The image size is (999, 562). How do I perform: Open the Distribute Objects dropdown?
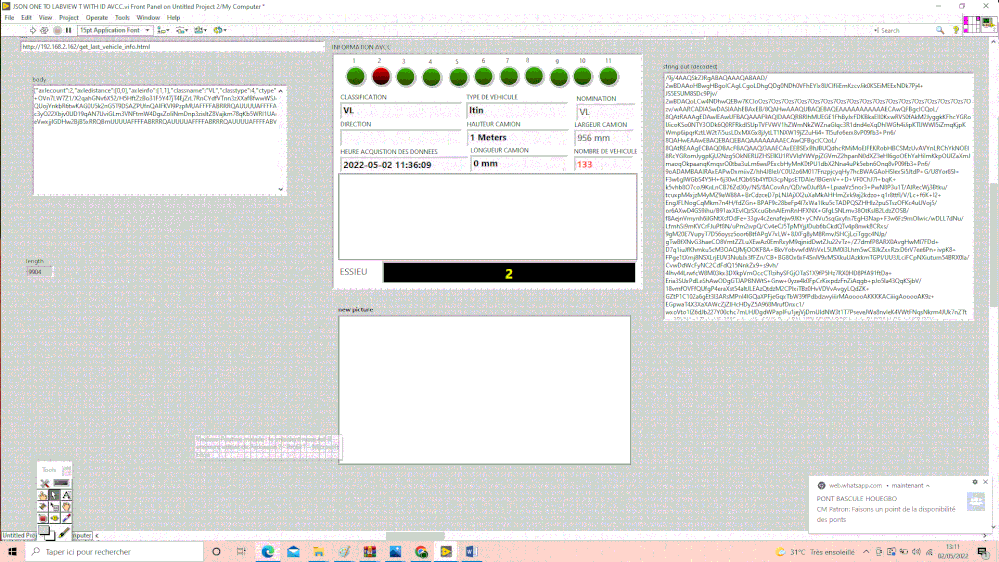[x=182, y=30]
